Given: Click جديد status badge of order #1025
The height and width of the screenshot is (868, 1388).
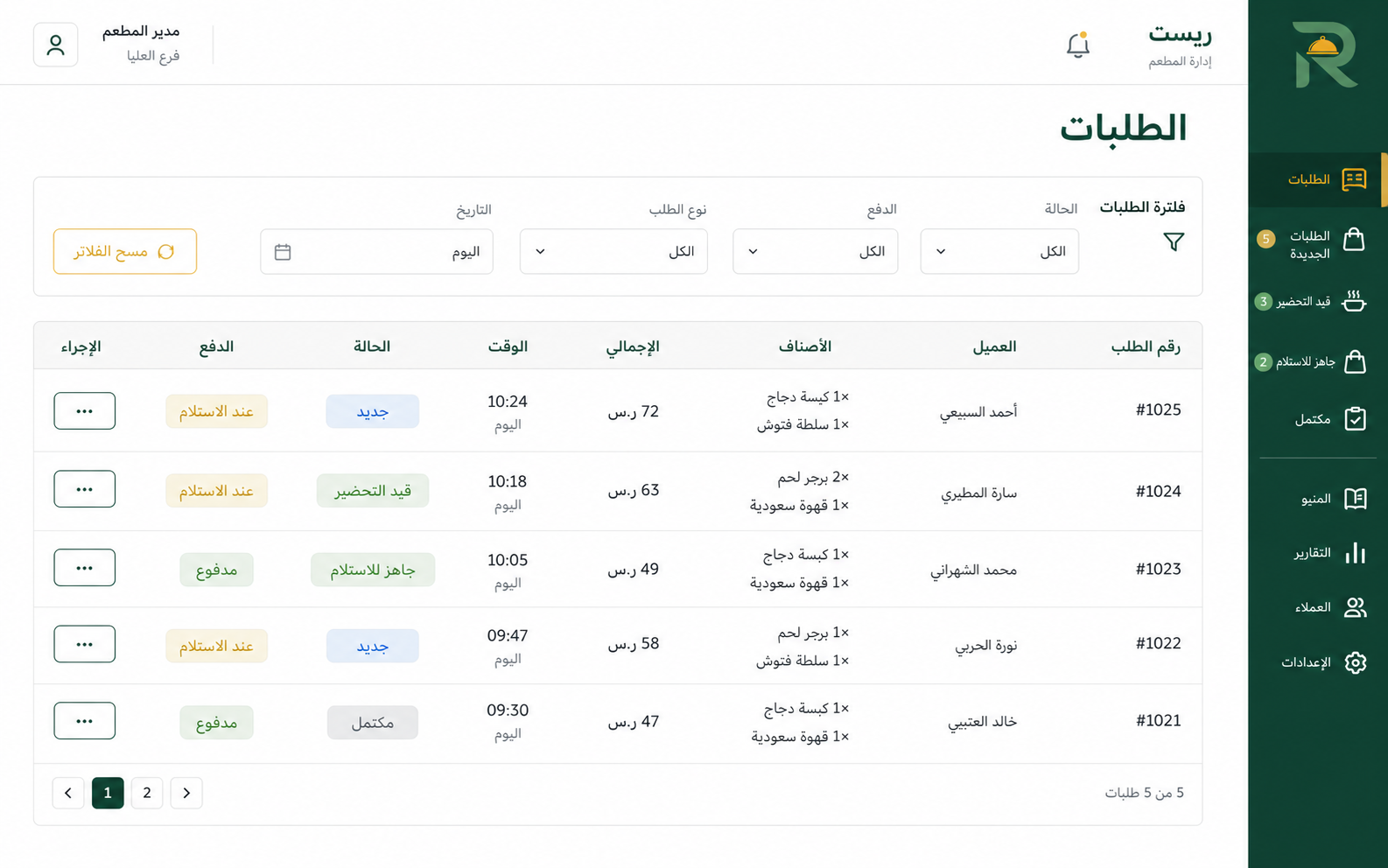Looking at the screenshot, I should coord(373,411).
